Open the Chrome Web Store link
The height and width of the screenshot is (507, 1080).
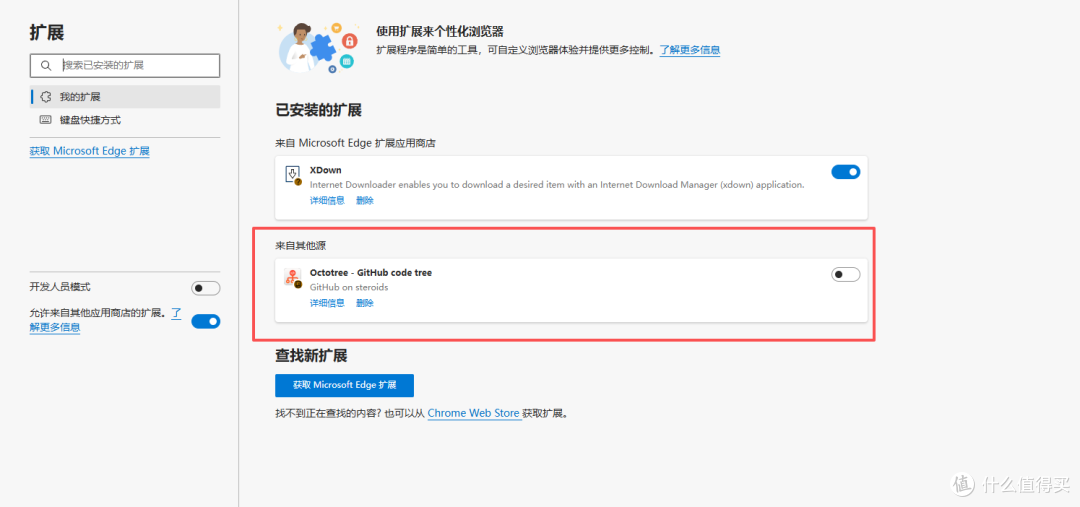click(x=473, y=414)
